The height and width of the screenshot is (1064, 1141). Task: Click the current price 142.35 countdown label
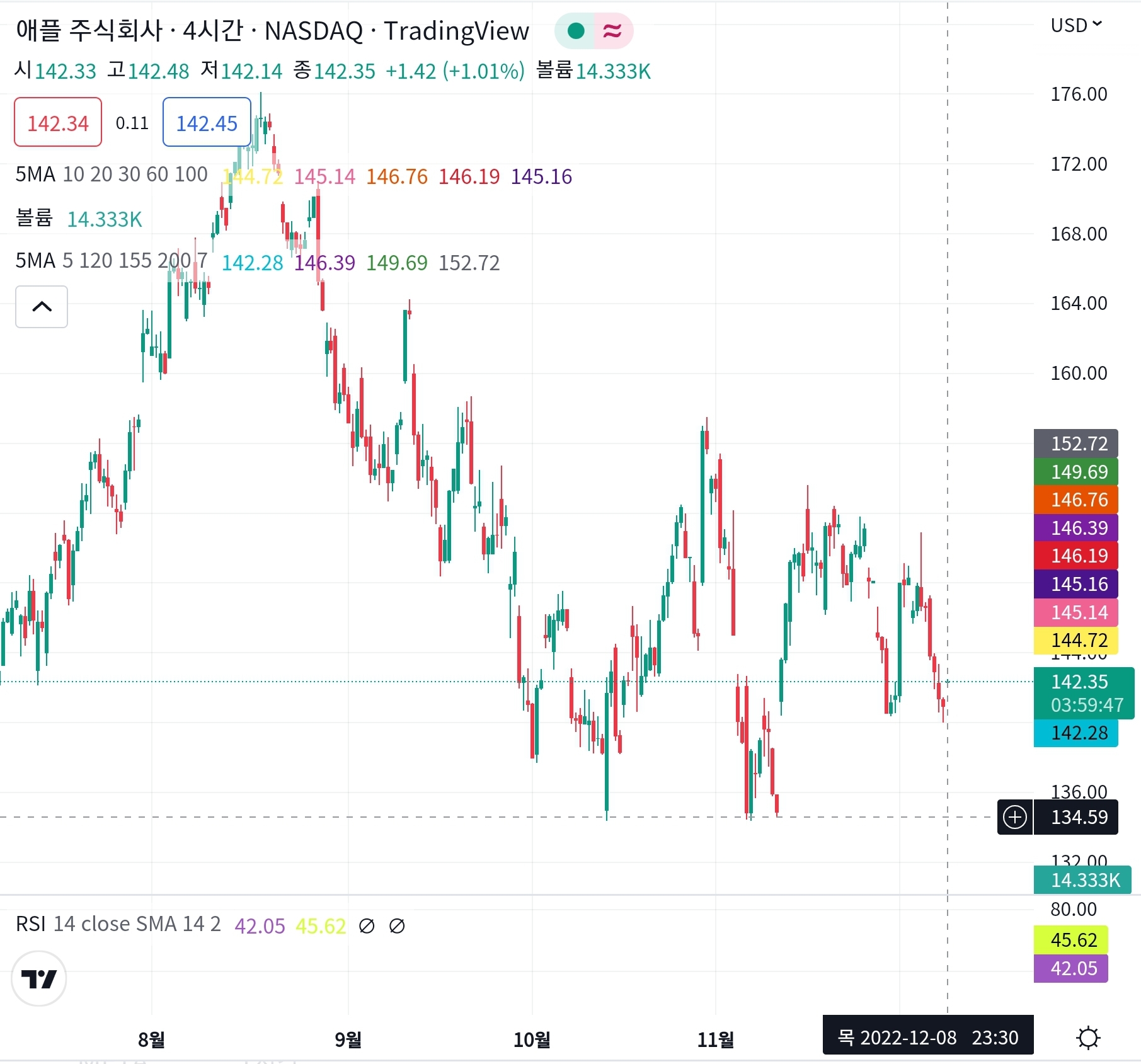click(1084, 693)
